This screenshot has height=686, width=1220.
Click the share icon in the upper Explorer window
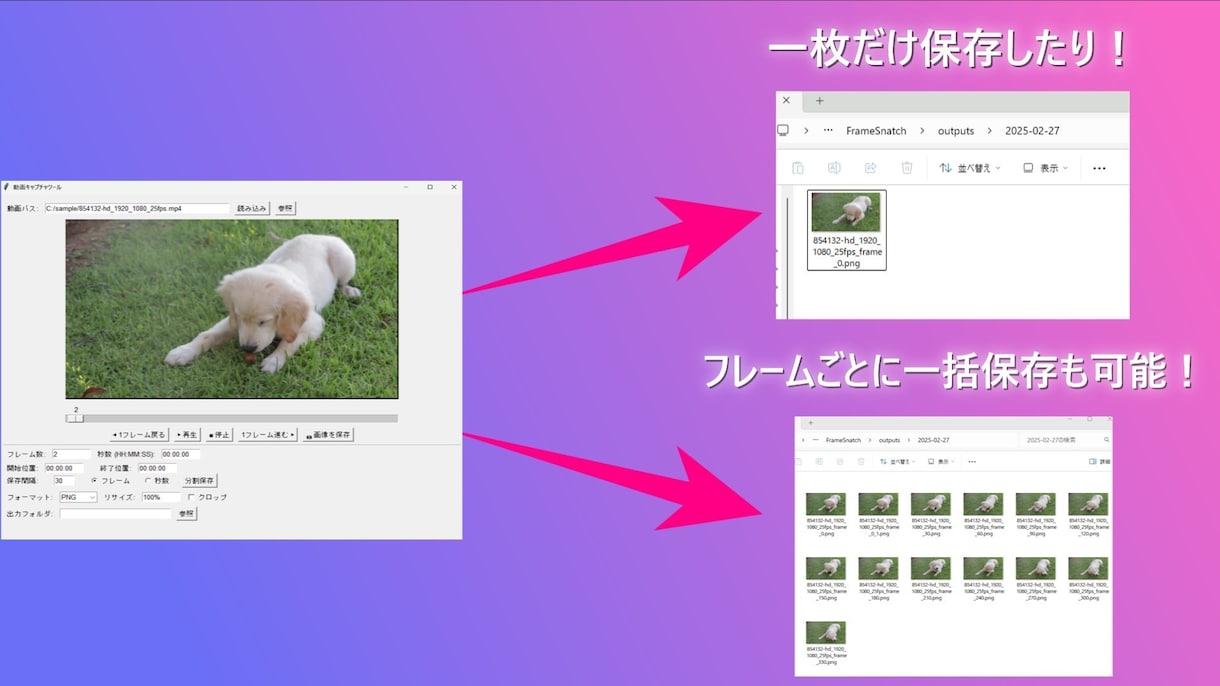[870, 168]
